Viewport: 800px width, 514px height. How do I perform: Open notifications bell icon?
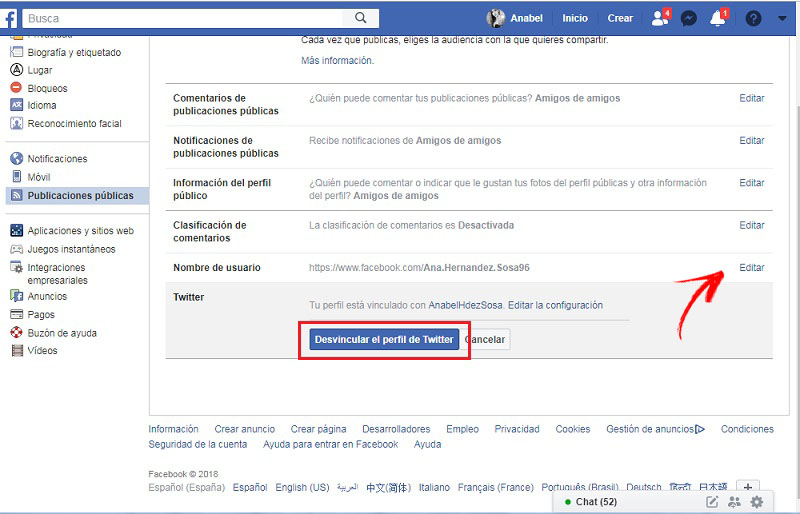pos(717,18)
